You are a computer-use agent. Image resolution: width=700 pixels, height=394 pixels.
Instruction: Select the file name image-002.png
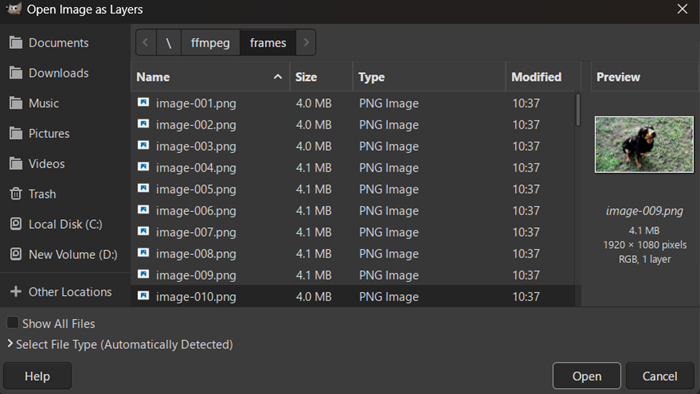[196, 124]
